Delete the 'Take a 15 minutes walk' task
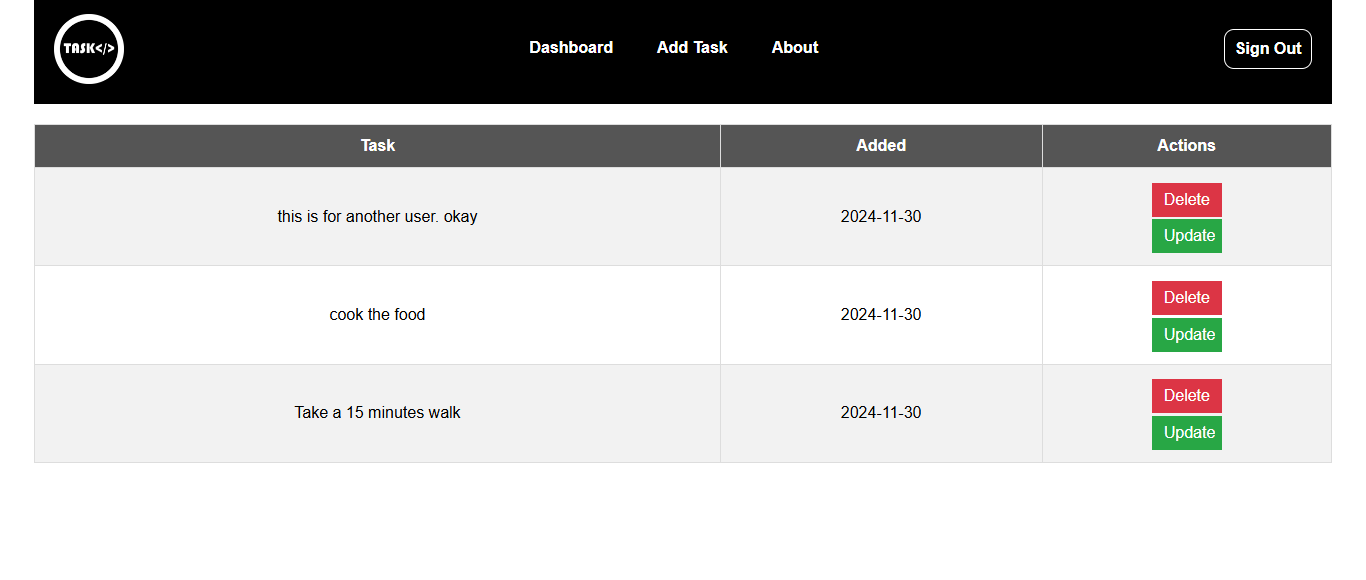This screenshot has width=1366, height=580. 1186,396
